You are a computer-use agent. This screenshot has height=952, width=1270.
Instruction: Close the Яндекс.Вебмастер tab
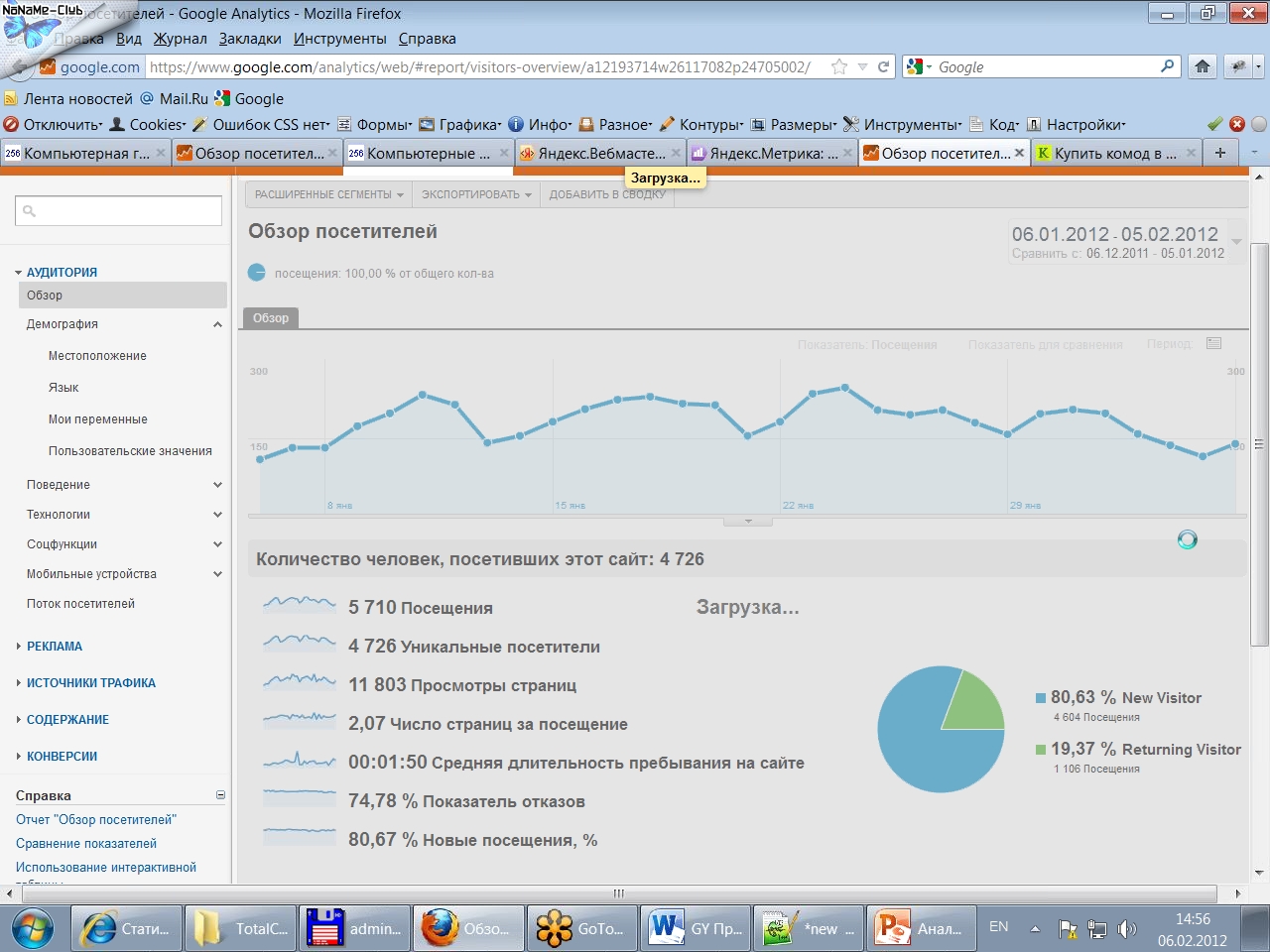(676, 153)
